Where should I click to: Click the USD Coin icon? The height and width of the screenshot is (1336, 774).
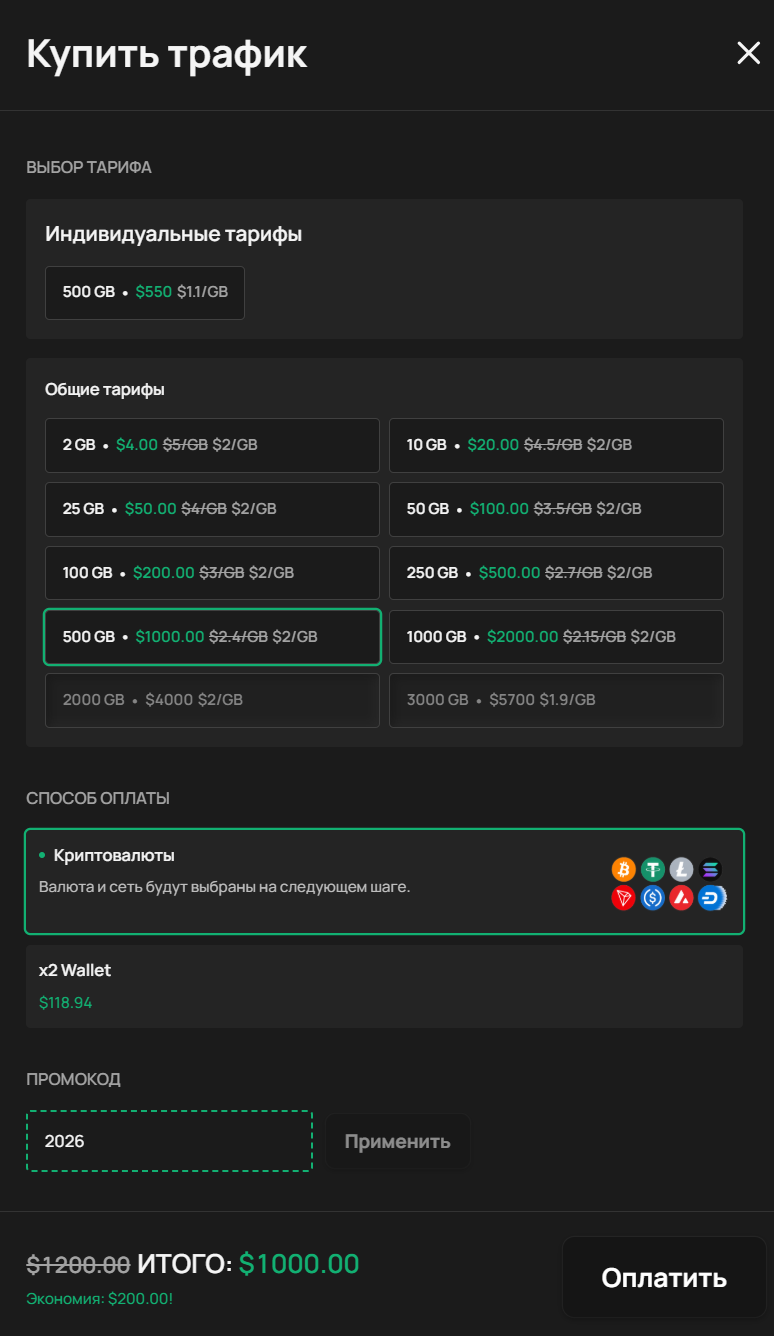click(653, 897)
